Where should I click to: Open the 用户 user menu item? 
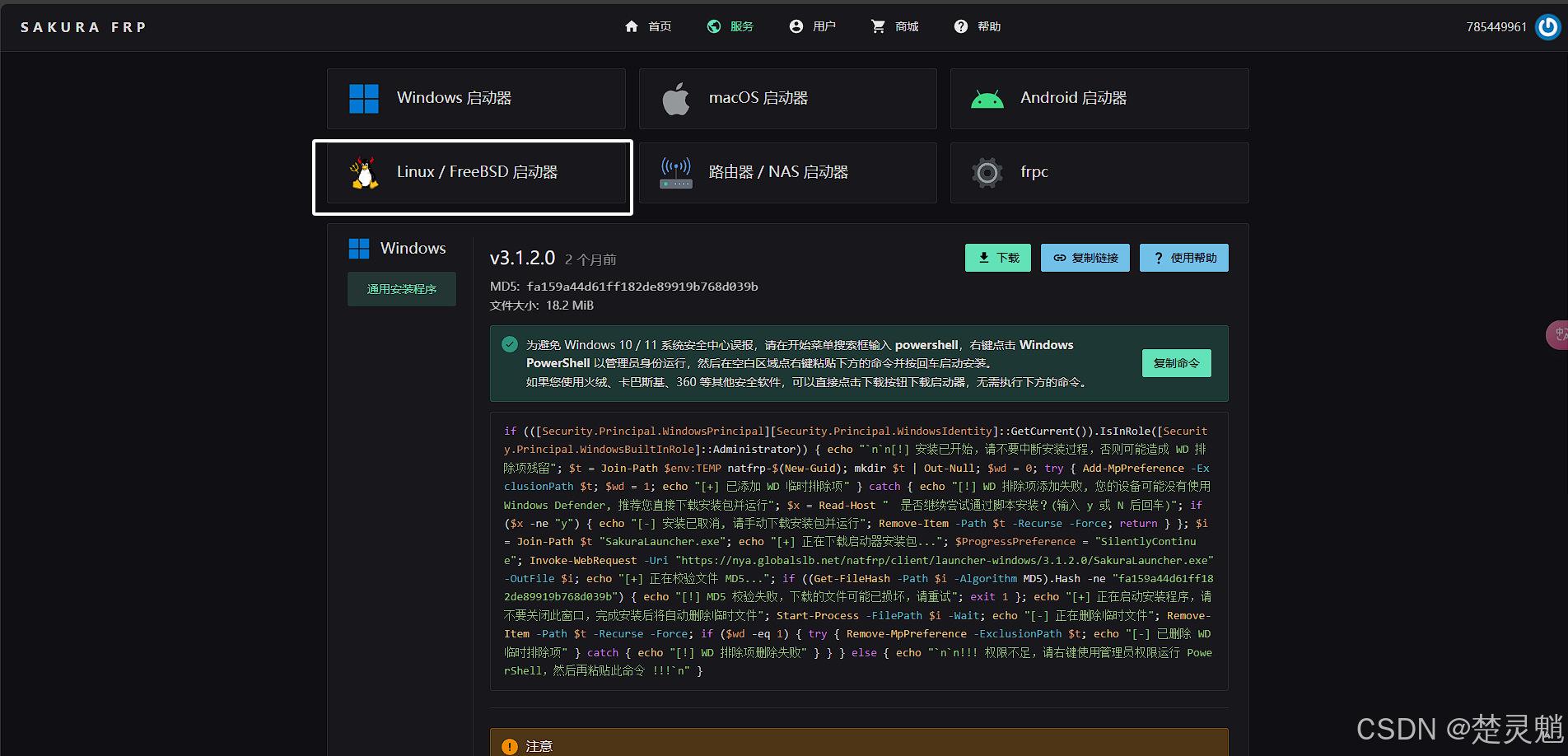point(813,26)
